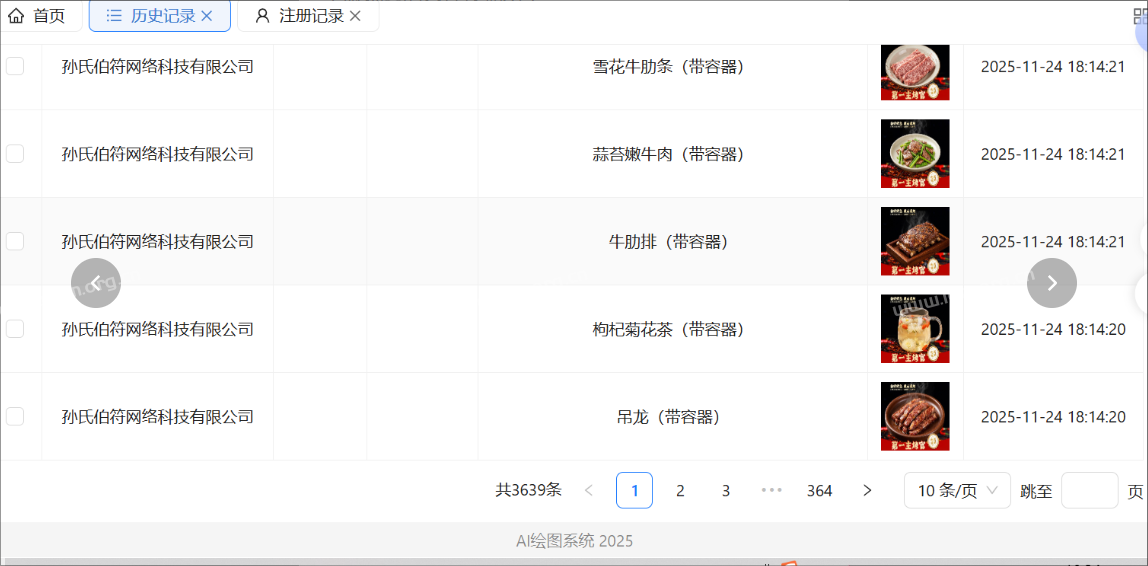Tick the checkbox for 吊龙 row

tap(15, 417)
